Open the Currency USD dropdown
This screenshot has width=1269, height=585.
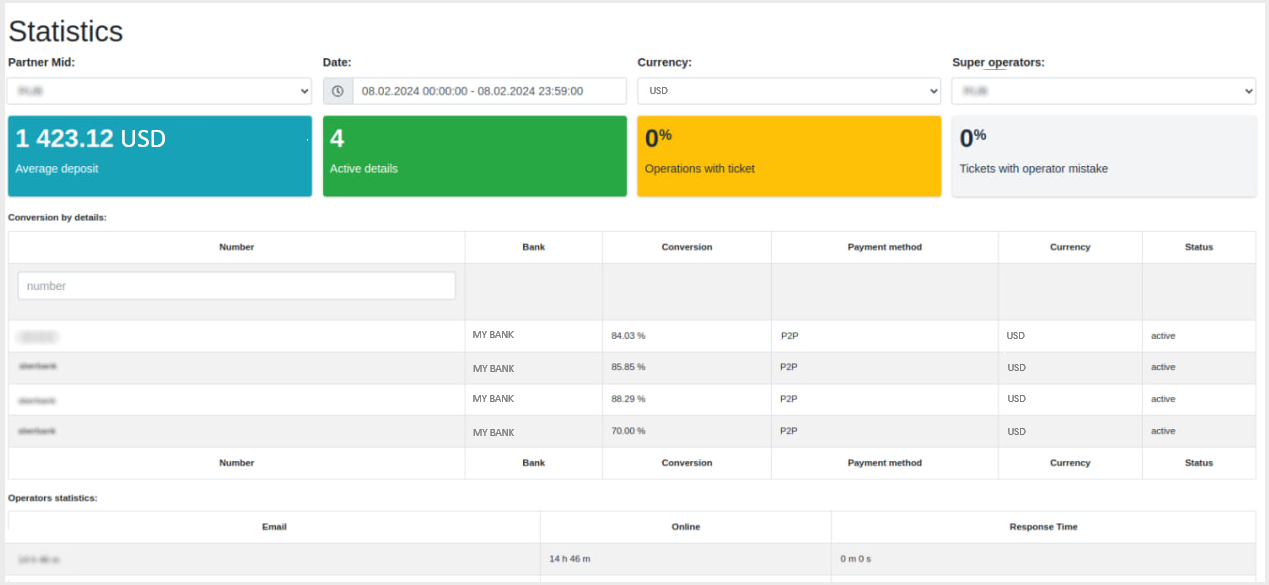(789, 91)
